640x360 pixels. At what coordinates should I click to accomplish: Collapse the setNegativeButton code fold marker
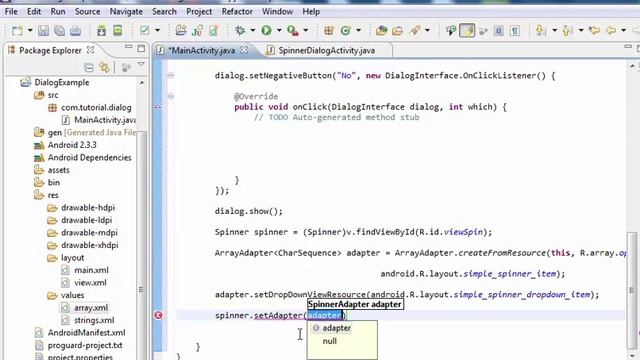click(171, 76)
